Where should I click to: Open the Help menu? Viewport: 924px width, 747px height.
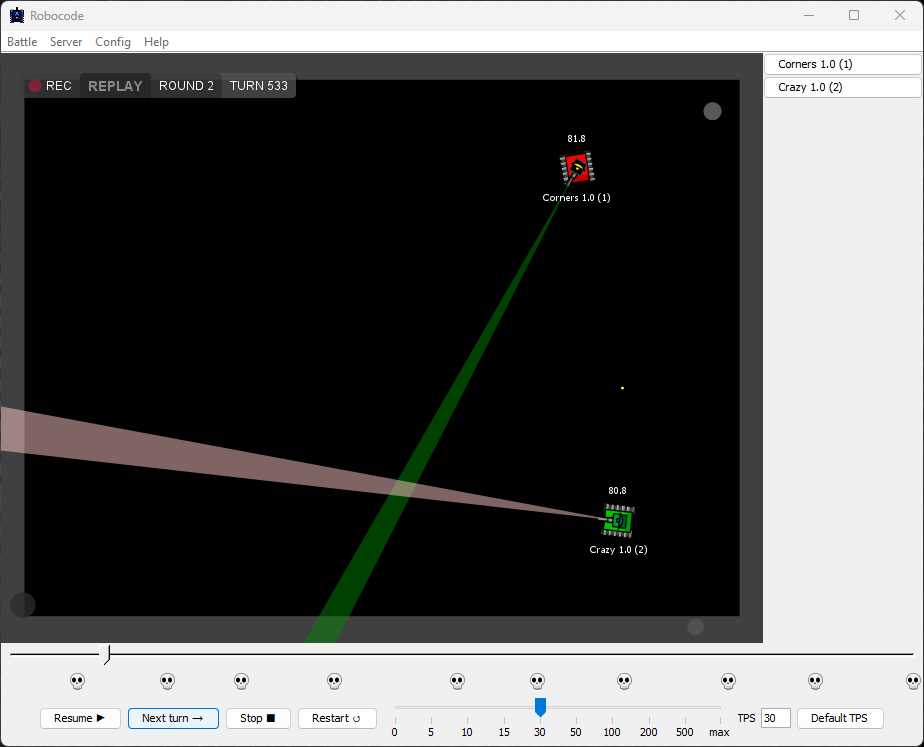[156, 42]
